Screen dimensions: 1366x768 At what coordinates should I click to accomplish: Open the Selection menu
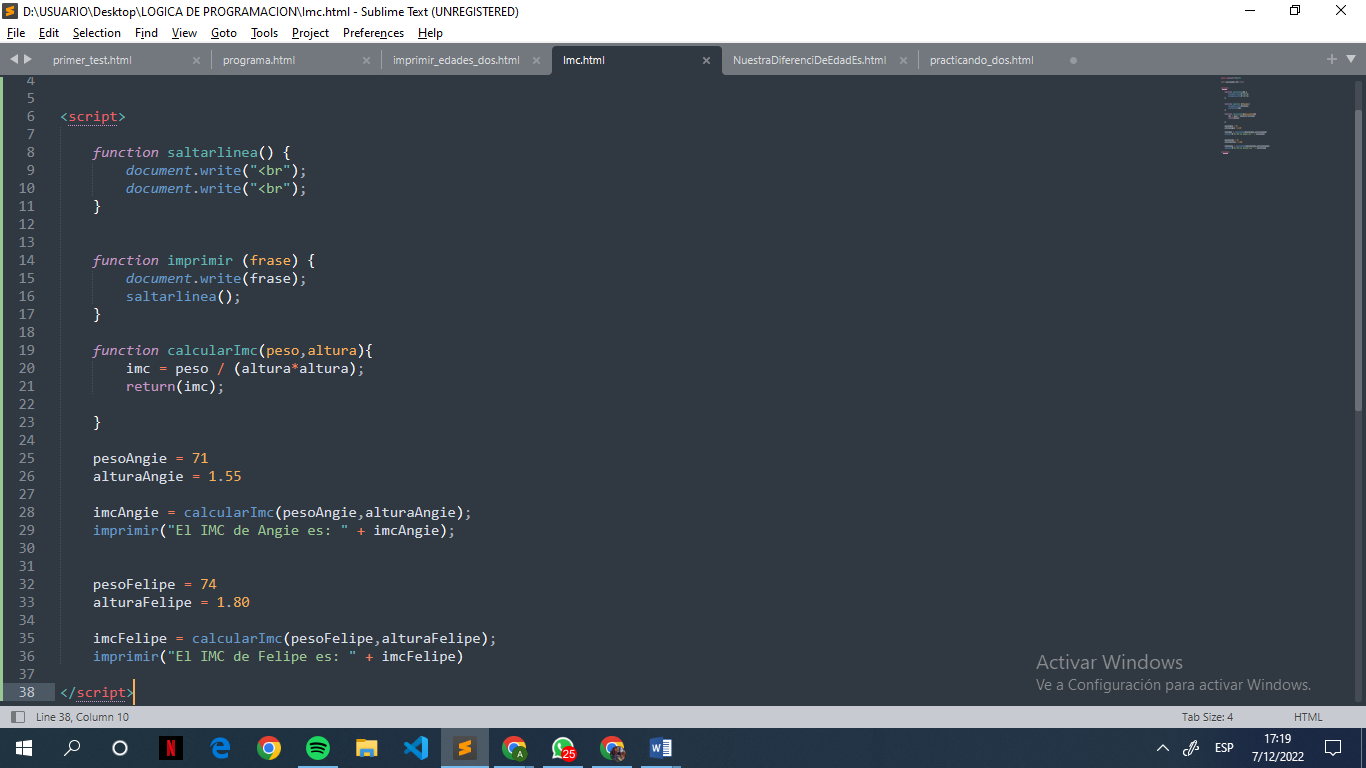(97, 33)
